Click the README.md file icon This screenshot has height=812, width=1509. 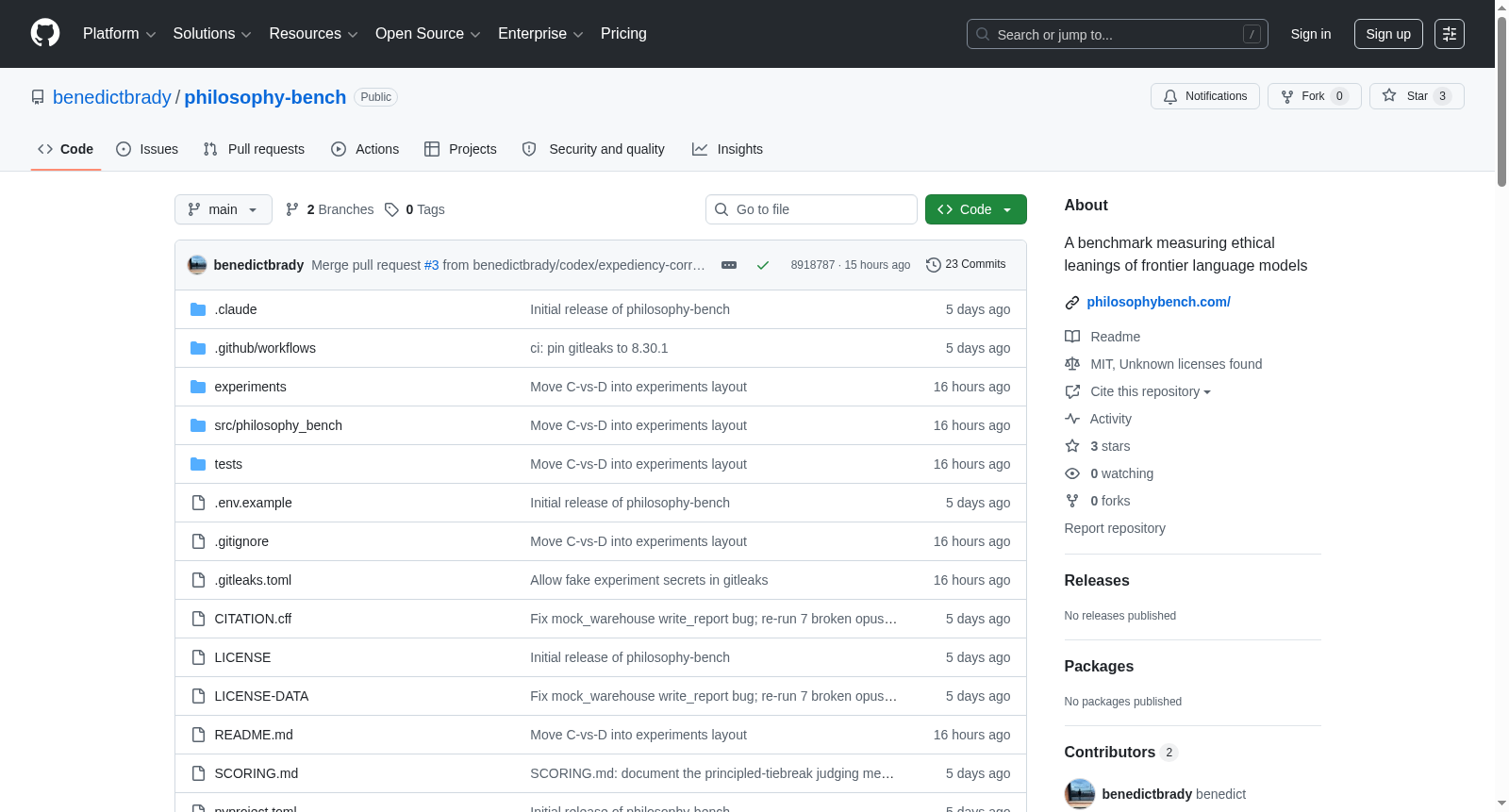[198, 735]
